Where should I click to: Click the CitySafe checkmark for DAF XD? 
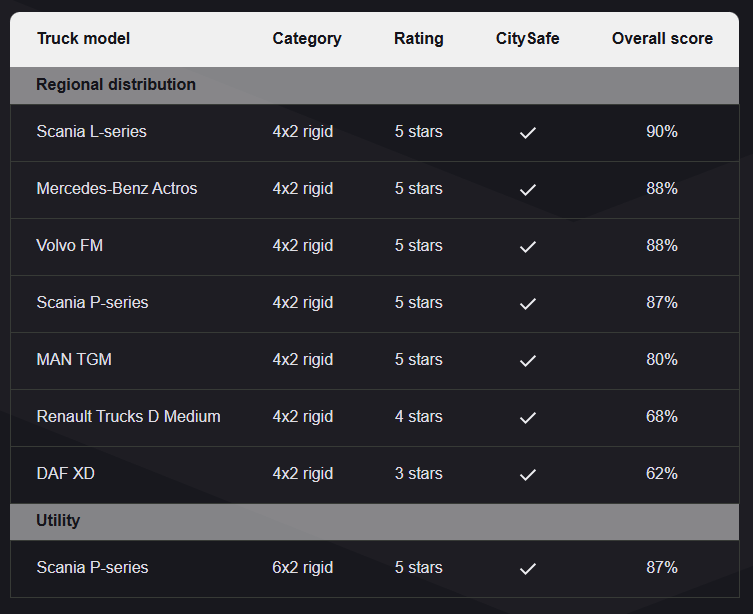pos(528,474)
